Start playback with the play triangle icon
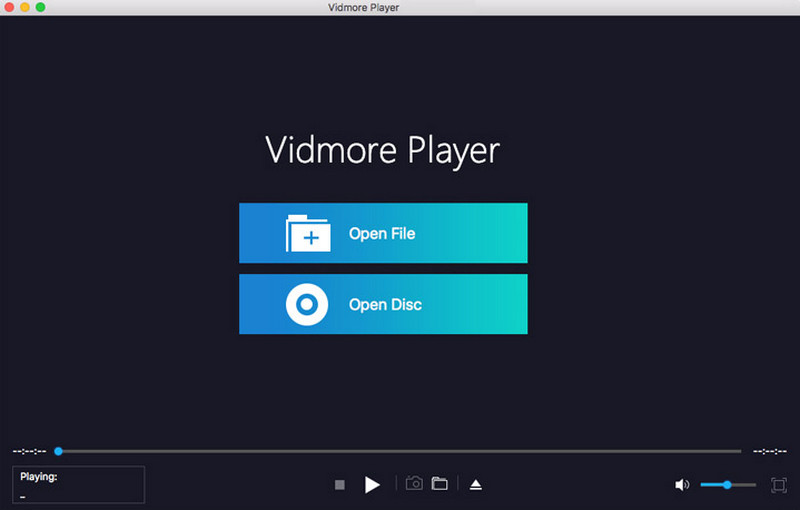Viewport: 800px width, 510px height. point(372,484)
